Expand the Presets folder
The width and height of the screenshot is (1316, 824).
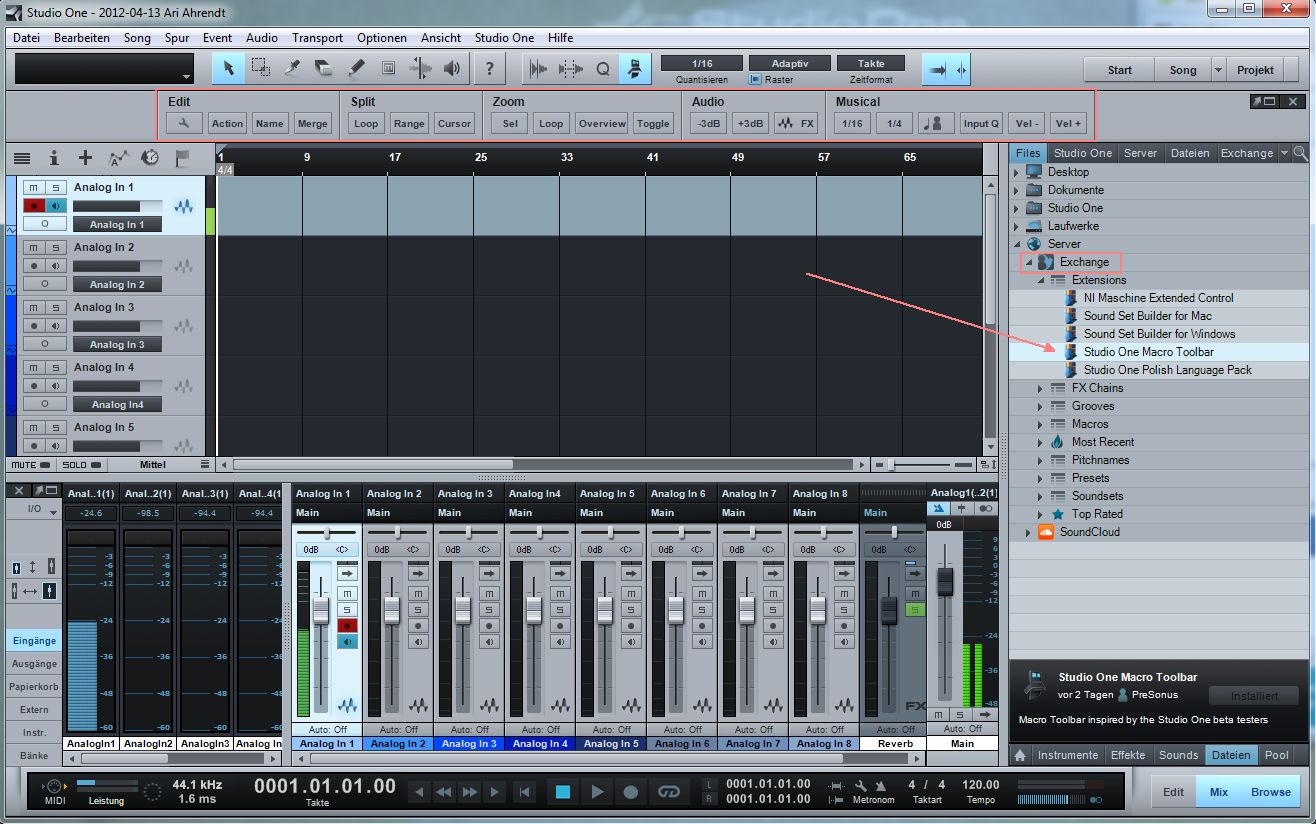[x=1040, y=478]
